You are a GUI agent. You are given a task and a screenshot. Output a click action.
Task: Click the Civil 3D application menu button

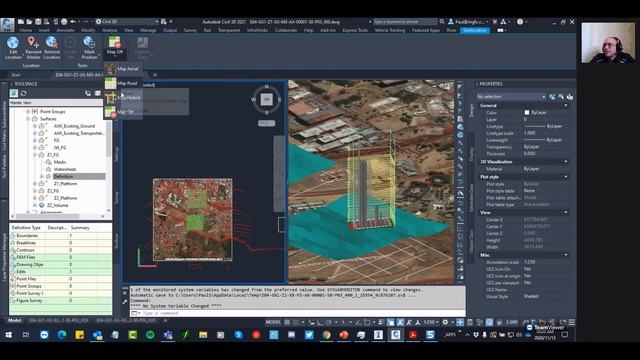point(7,24)
